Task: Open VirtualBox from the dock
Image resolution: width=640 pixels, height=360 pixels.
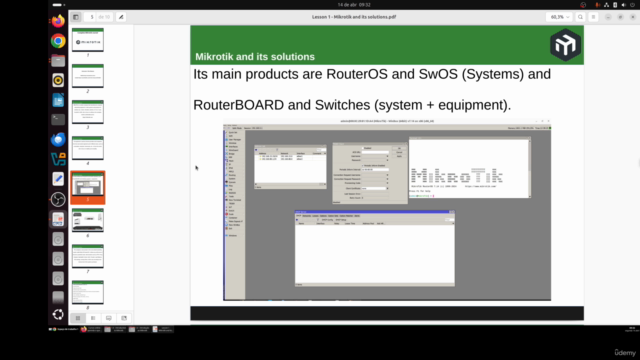Action: 58,160
